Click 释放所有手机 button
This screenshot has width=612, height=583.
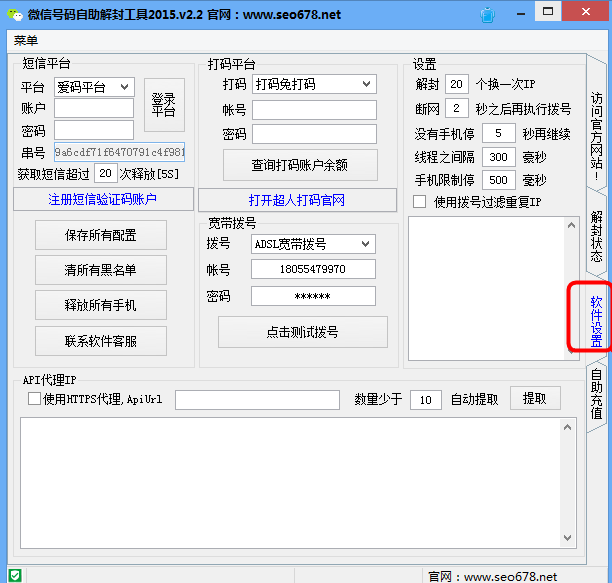point(101,305)
